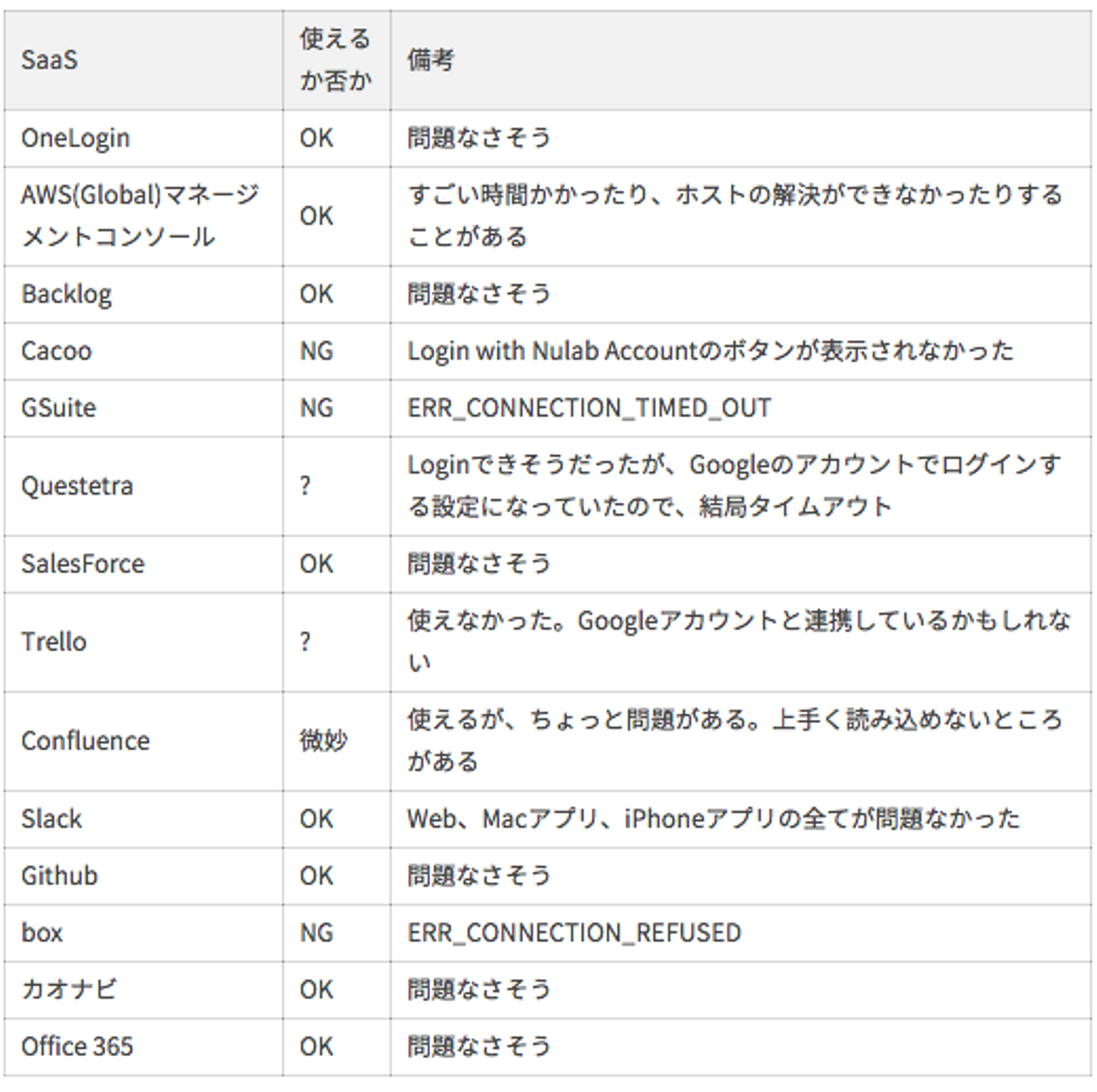Click the AWS(Global)マネージメントコンソール cell
The height and width of the screenshot is (1092, 1097).
click(140, 216)
